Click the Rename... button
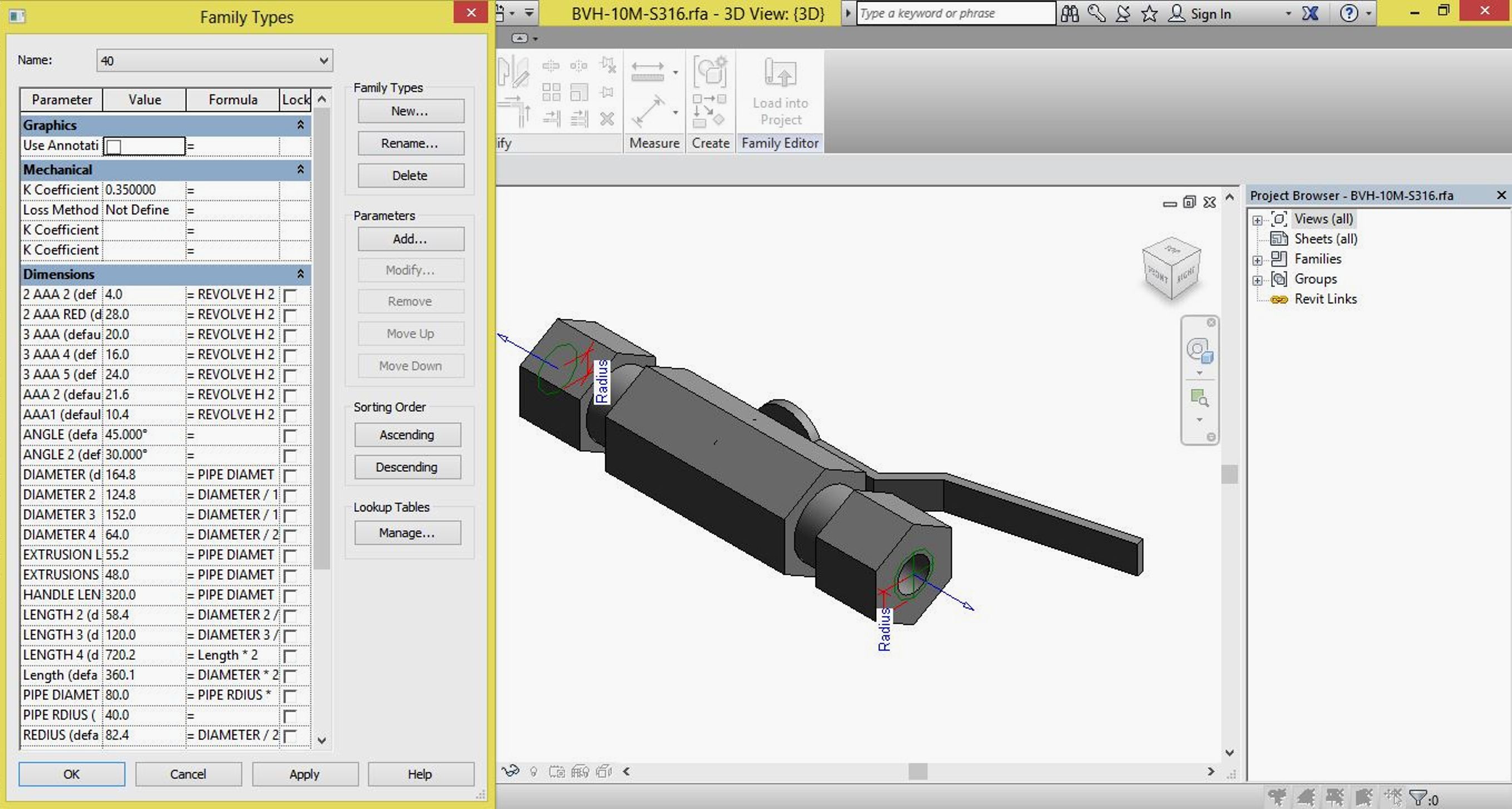1512x809 pixels. [x=411, y=143]
